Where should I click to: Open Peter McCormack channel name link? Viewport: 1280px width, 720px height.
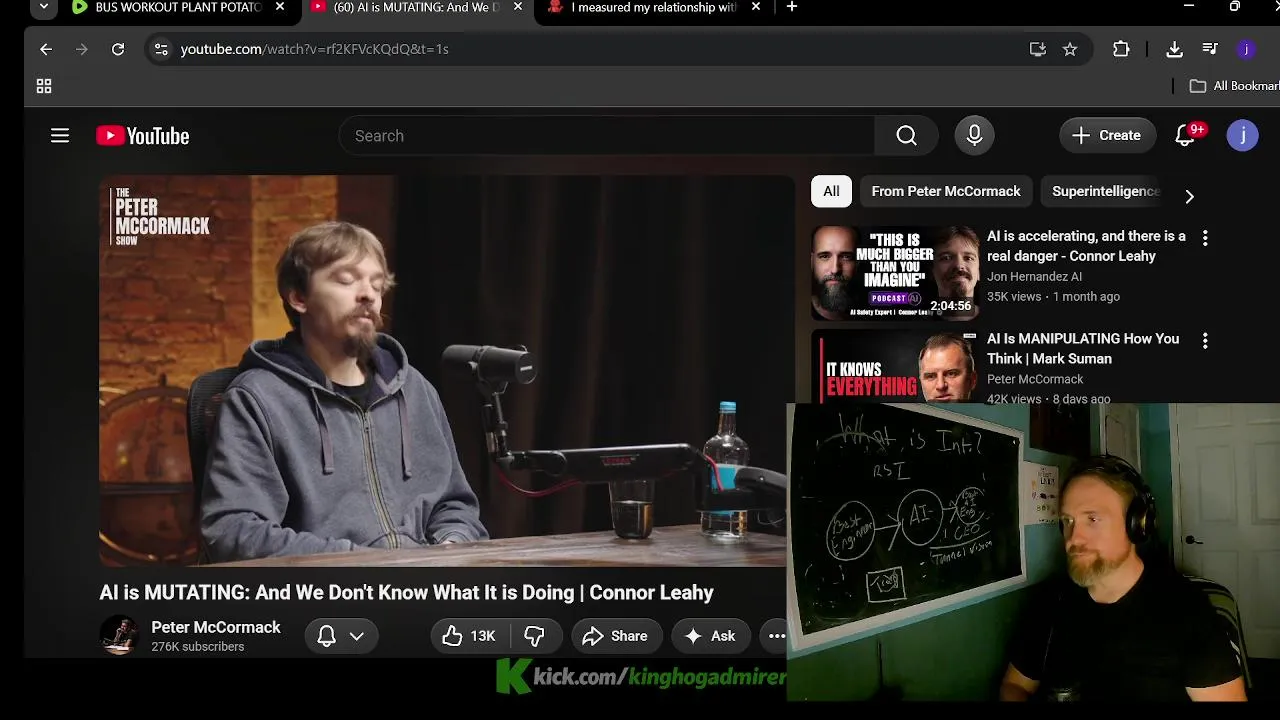[x=216, y=628]
